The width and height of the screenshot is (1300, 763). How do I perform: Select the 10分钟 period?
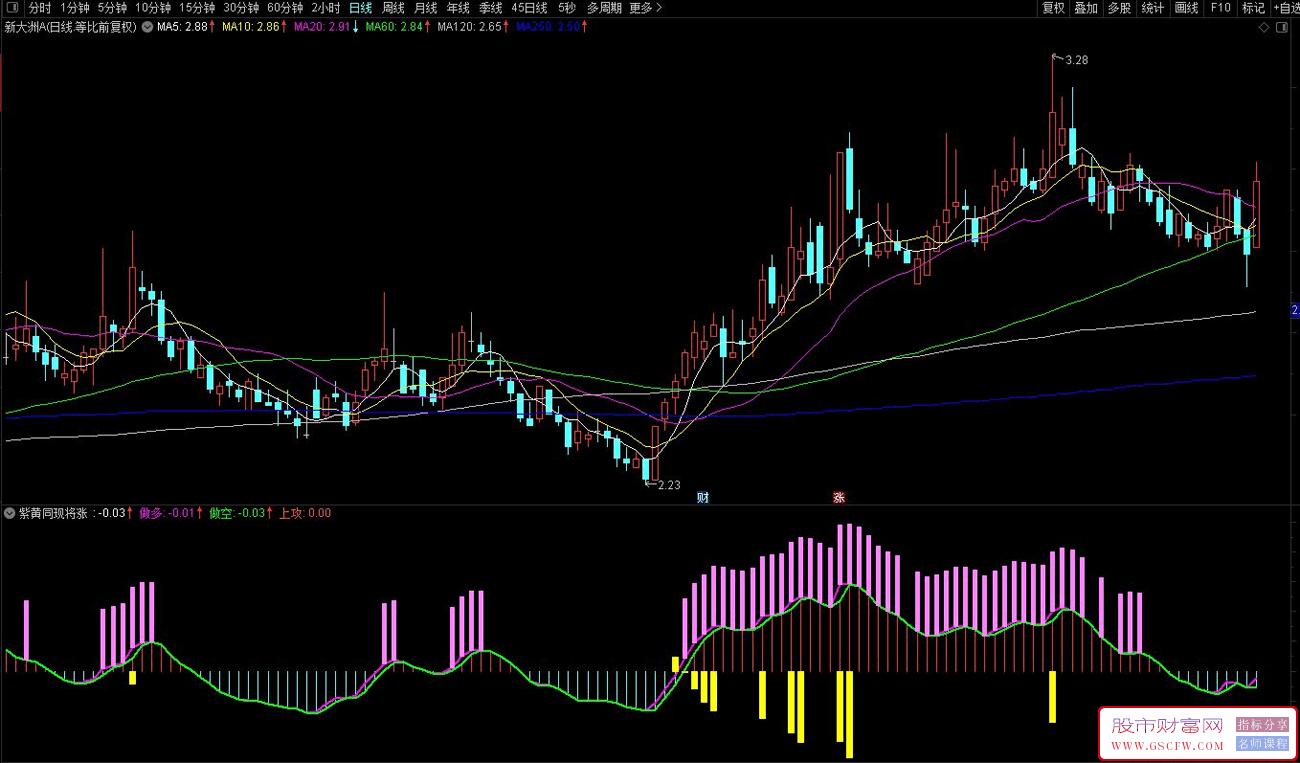click(x=154, y=8)
